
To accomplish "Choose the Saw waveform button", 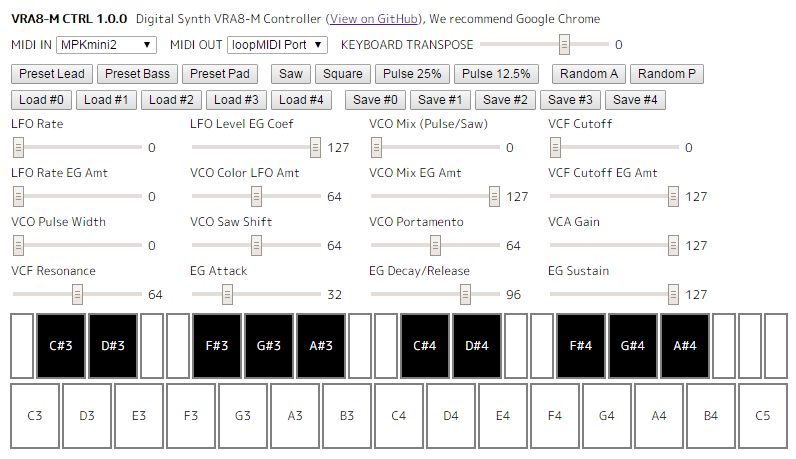I will (x=290, y=74).
